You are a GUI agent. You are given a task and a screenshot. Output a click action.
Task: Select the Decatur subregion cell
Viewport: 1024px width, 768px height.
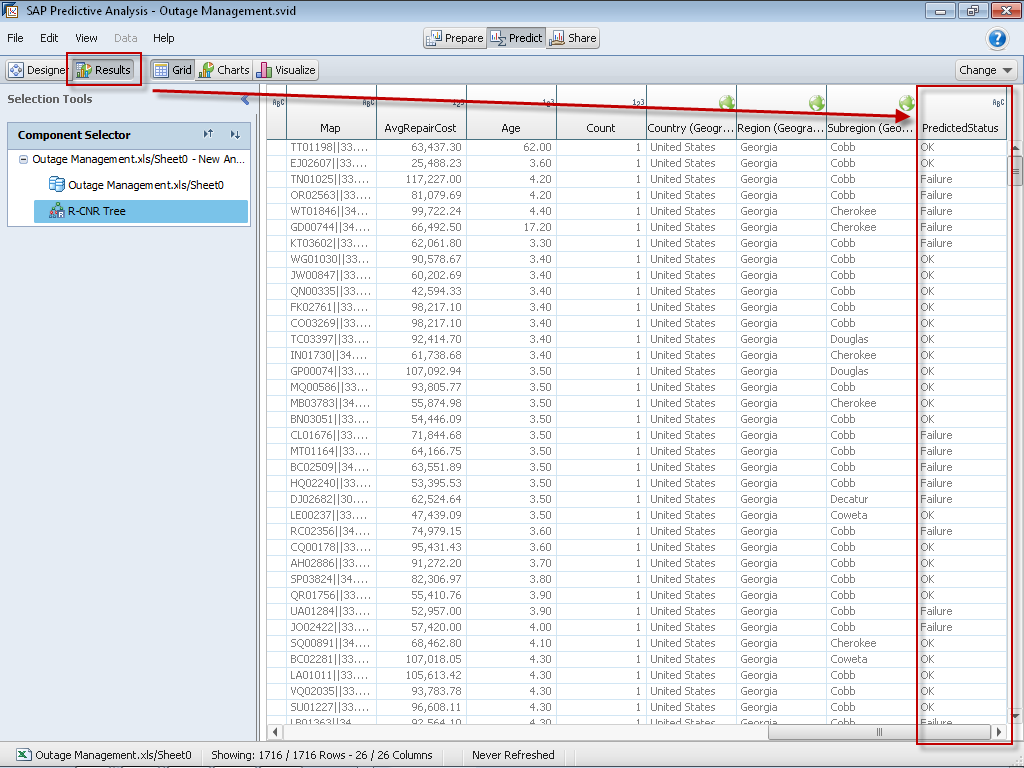pos(871,500)
